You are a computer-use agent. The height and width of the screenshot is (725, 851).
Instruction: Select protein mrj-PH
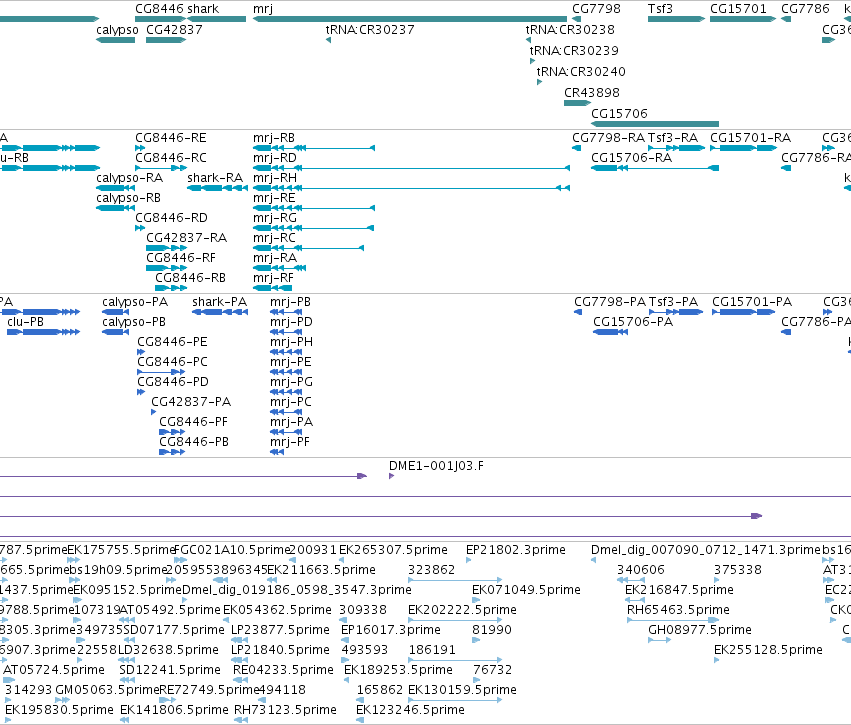click(x=286, y=352)
